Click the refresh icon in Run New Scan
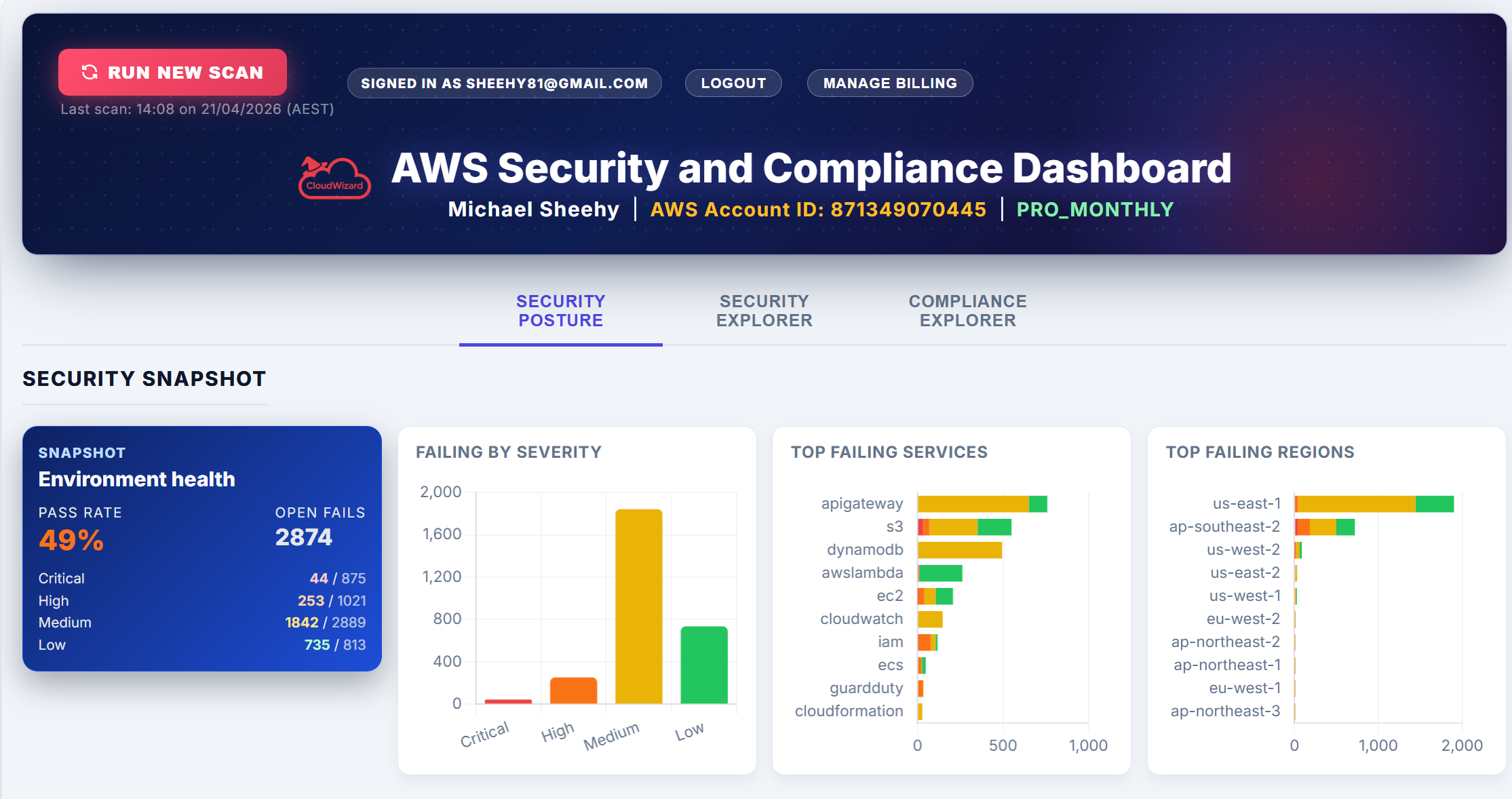1512x799 pixels. [90, 72]
